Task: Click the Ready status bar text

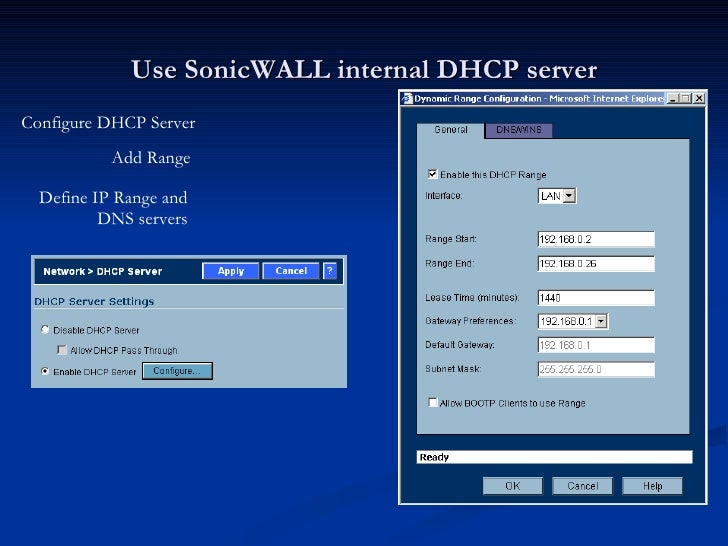Action: (x=434, y=457)
